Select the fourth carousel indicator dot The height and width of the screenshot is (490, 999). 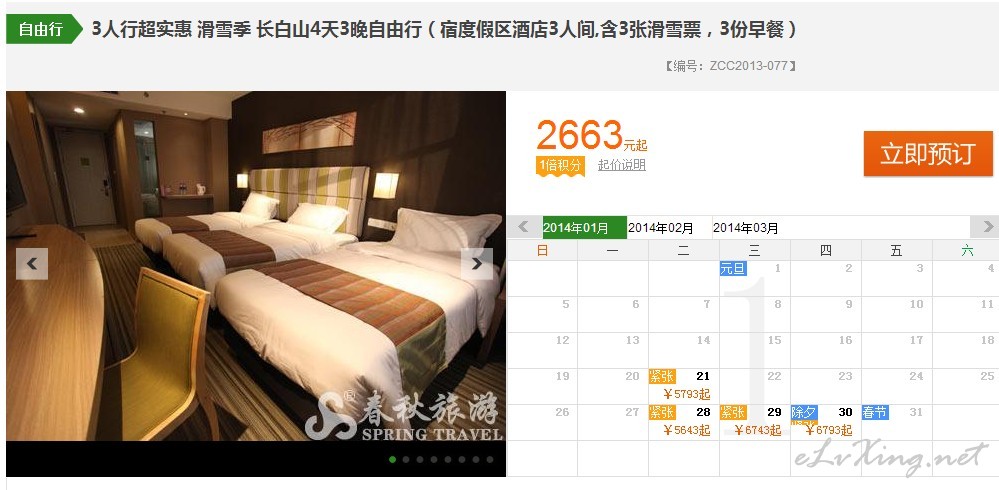[x=434, y=459]
